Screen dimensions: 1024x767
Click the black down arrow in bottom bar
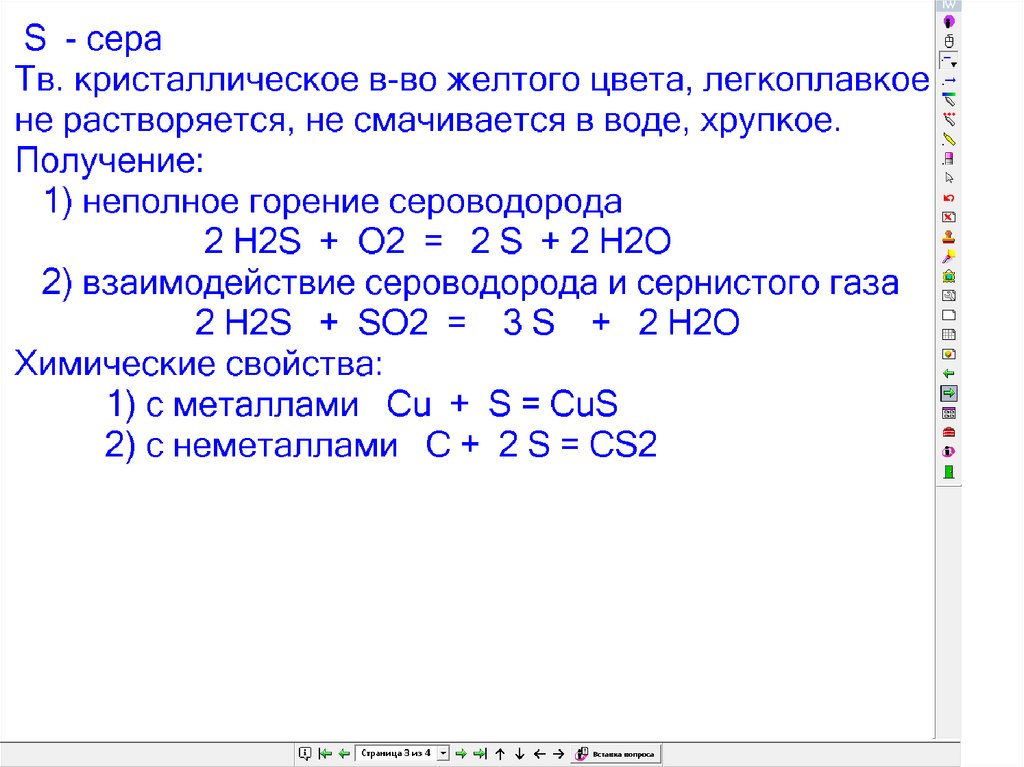point(520,754)
